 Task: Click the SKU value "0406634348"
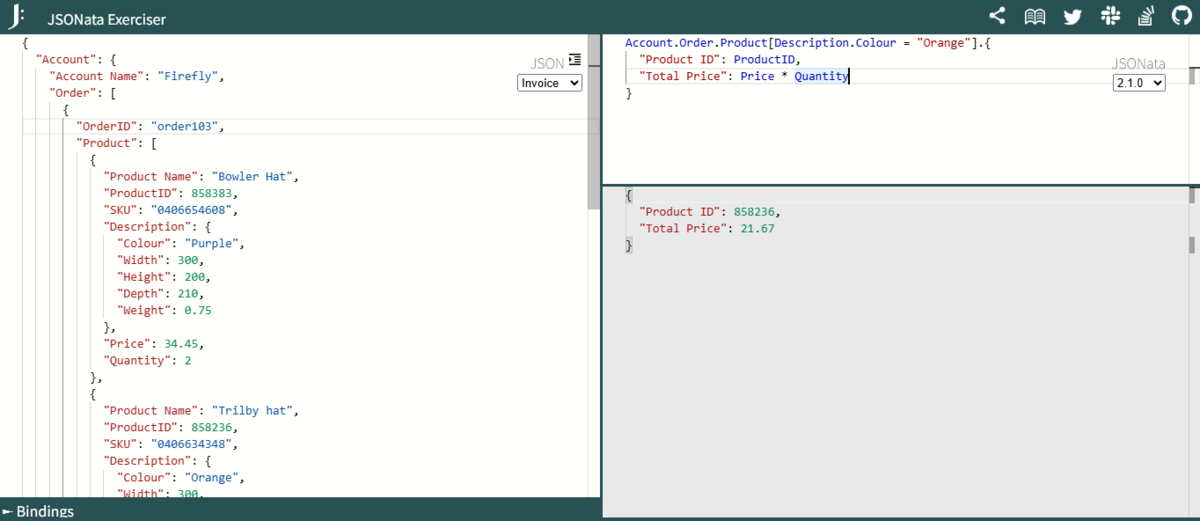point(191,443)
